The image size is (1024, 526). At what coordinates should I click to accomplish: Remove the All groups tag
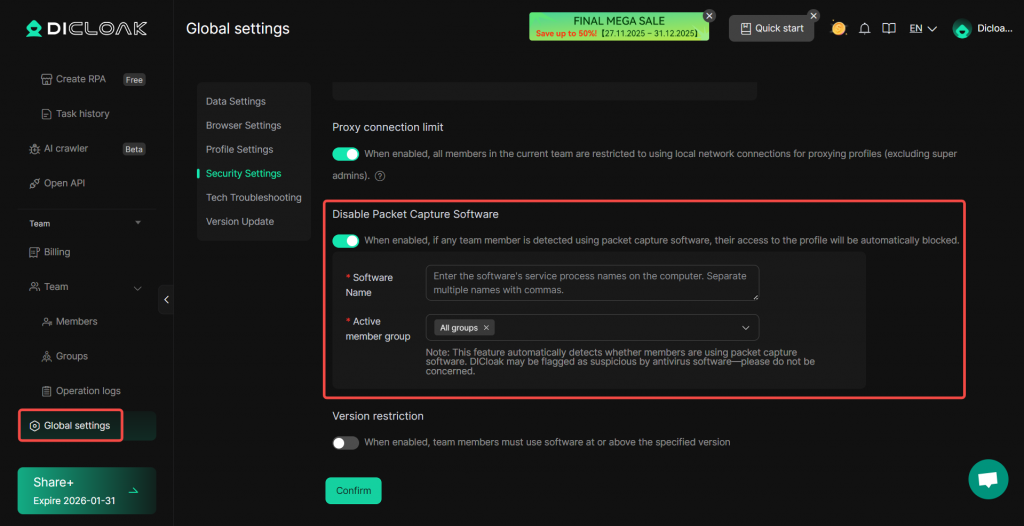(x=487, y=328)
